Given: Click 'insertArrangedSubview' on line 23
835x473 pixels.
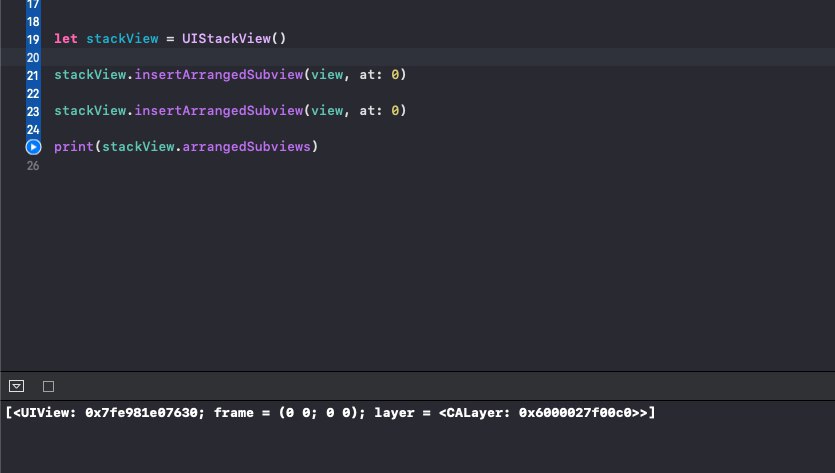Looking at the screenshot, I should click(219, 111).
